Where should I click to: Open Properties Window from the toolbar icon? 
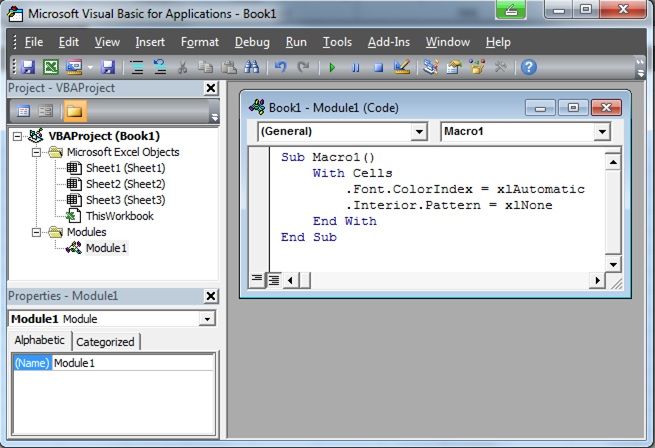[x=454, y=67]
